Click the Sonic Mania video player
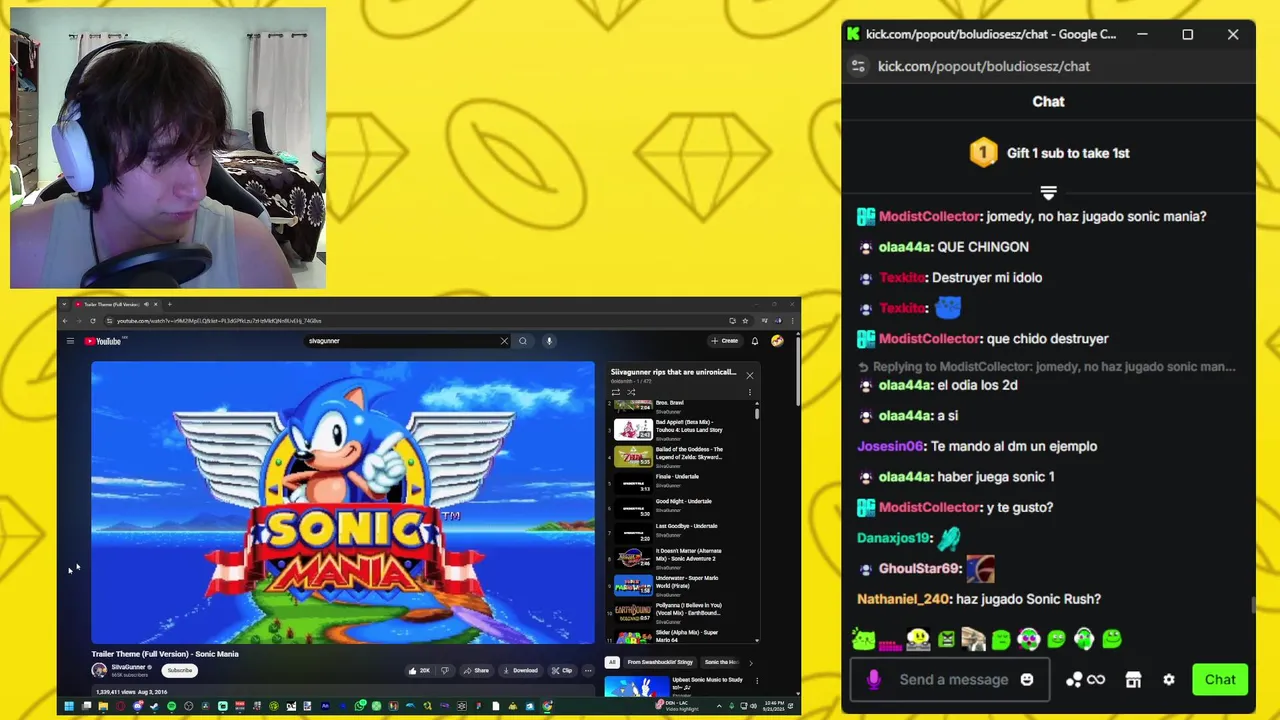This screenshot has height=720, width=1280. [x=342, y=502]
